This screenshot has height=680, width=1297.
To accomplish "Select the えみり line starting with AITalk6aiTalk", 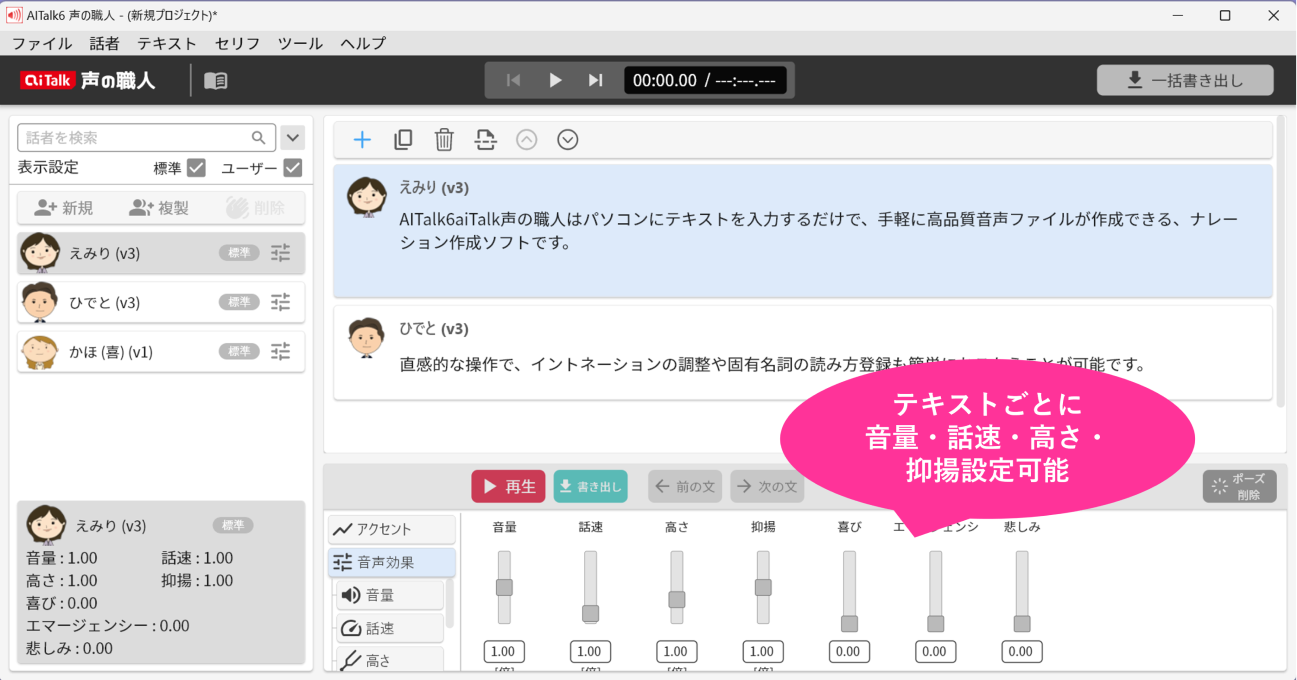I will (803, 231).
